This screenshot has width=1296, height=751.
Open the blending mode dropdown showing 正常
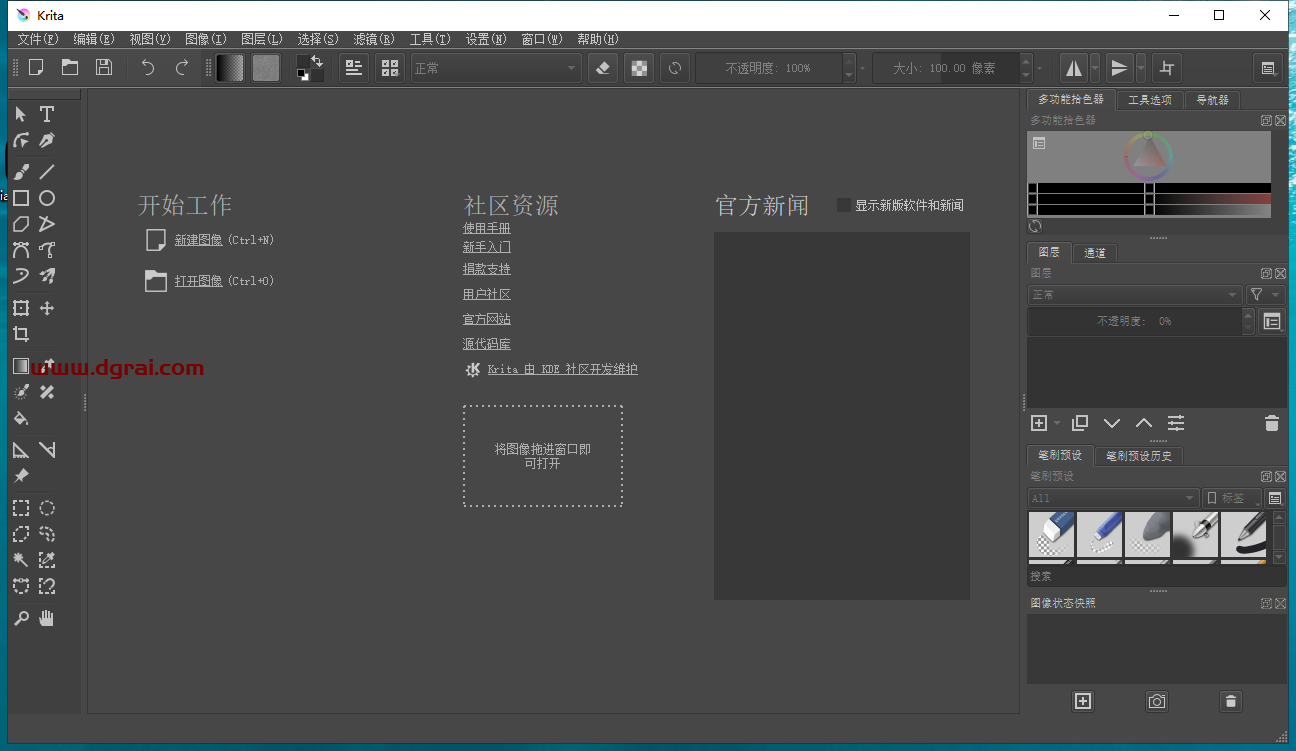[495, 67]
